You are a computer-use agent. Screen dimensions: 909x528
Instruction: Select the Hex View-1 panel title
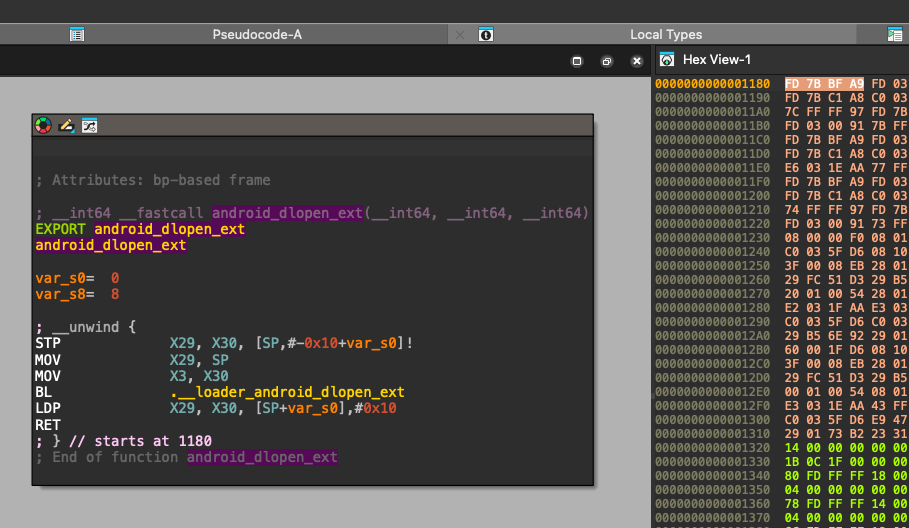click(x=717, y=60)
